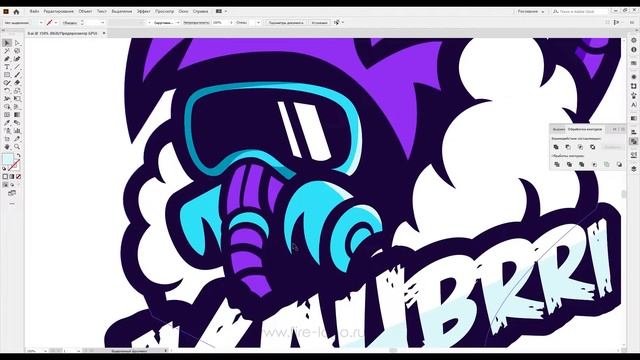
Task: Select the Perspective Grid tool
Action: coord(17,107)
